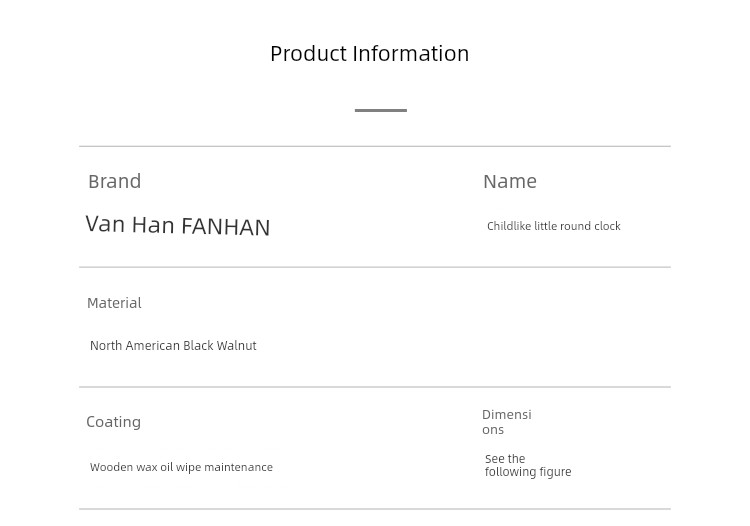Click Childlike little round clock text
750x526 pixels.
(x=553, y=226)
